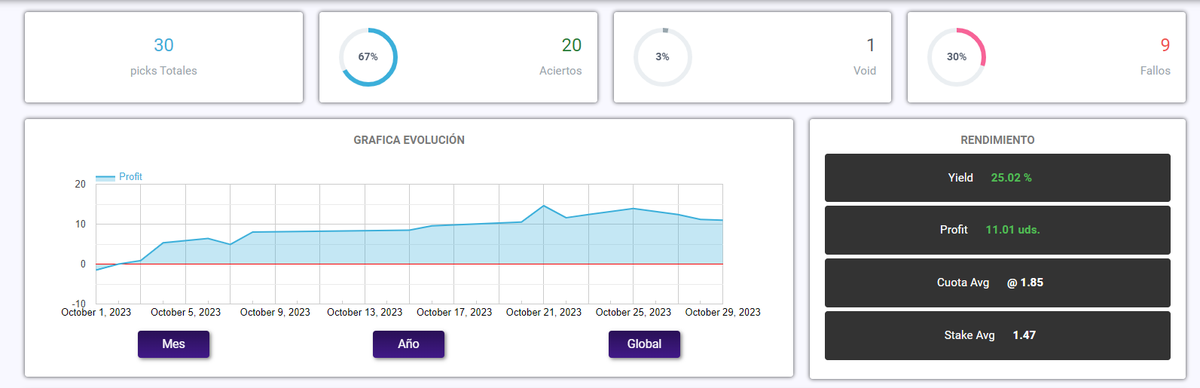Screen dimensions: 1200x388
Task: Click the GRAFICA EVOLUCIÓN heading
Action: pyautogui.click(x=409, y=140)
